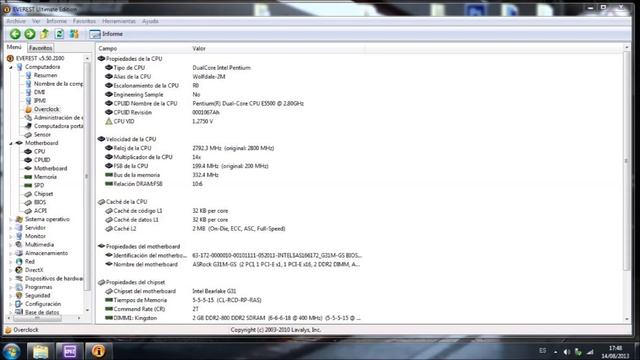This screenshot has height=360, width=640.
Task: Open the users icon in the toolbar
Action: 74,34
